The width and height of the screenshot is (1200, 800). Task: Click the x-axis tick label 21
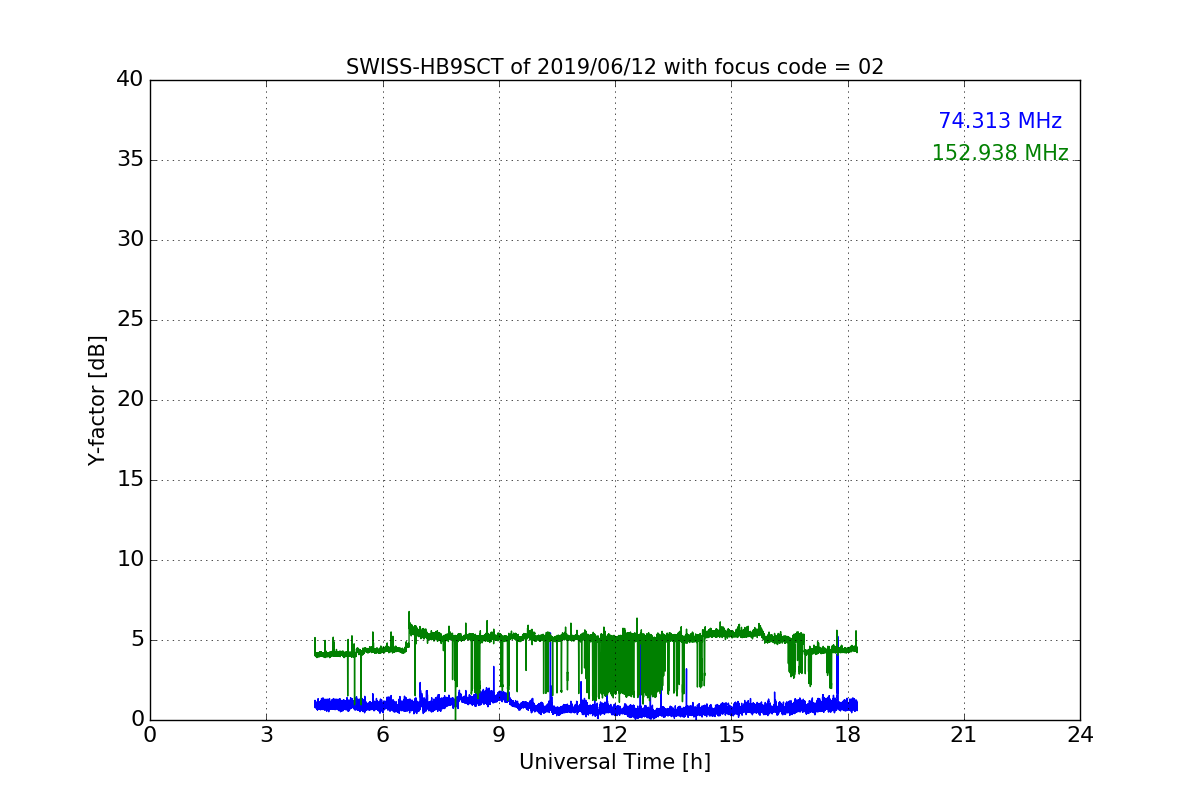[964, 735]
